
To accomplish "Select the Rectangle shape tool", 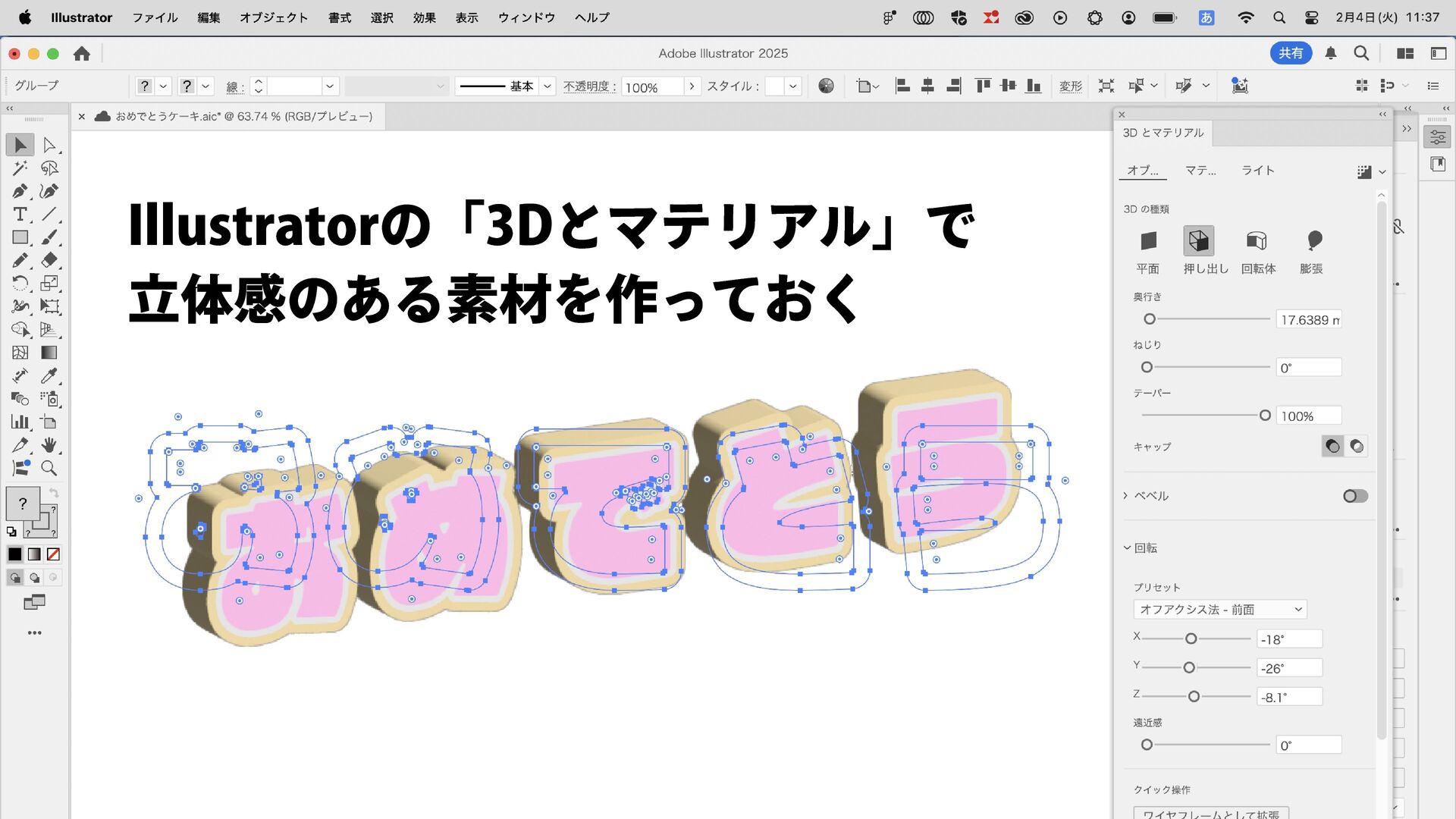I will point(20,237).
